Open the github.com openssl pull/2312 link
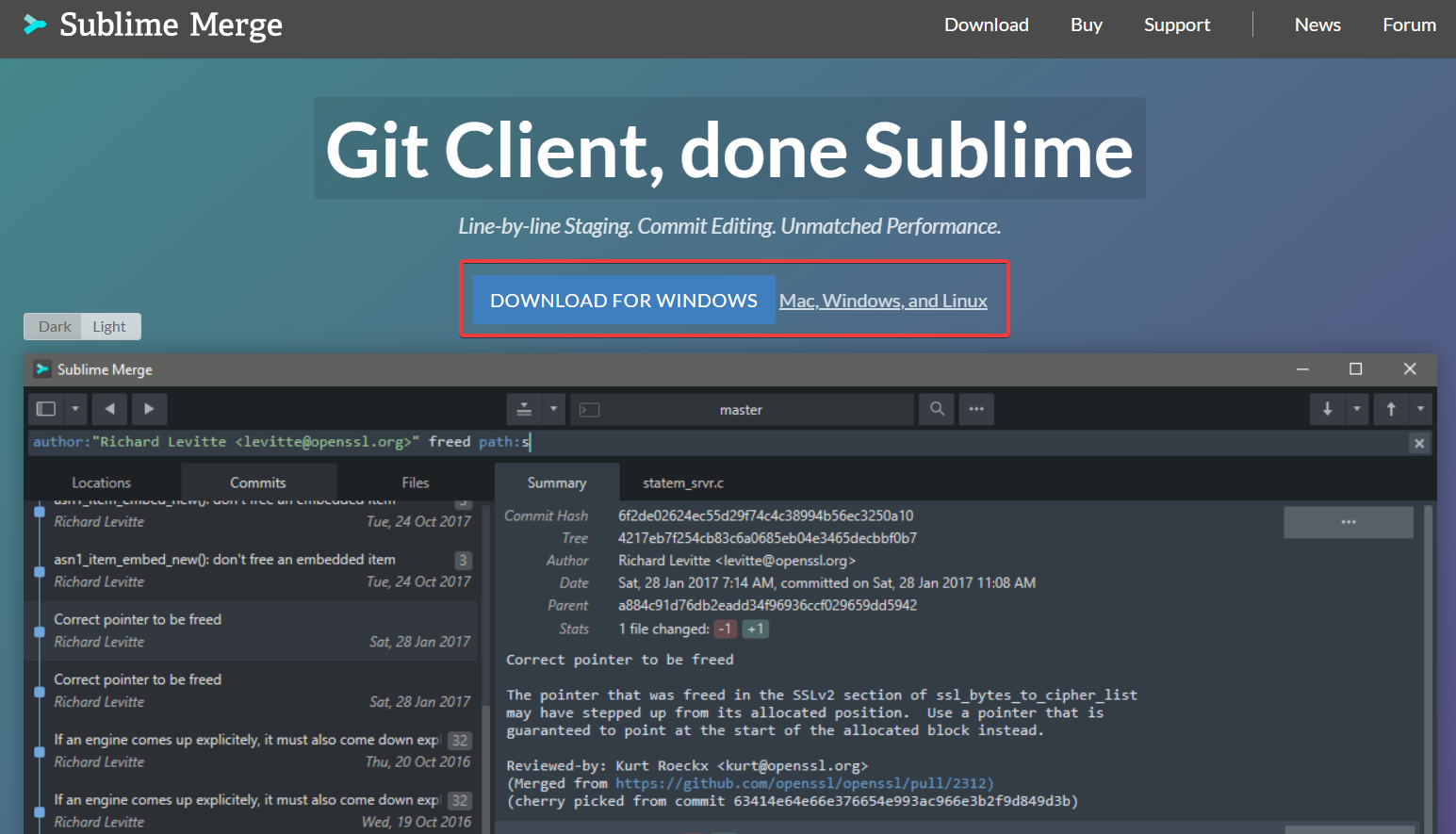This screenshot has width=1456, height=834. coord(804,783)
